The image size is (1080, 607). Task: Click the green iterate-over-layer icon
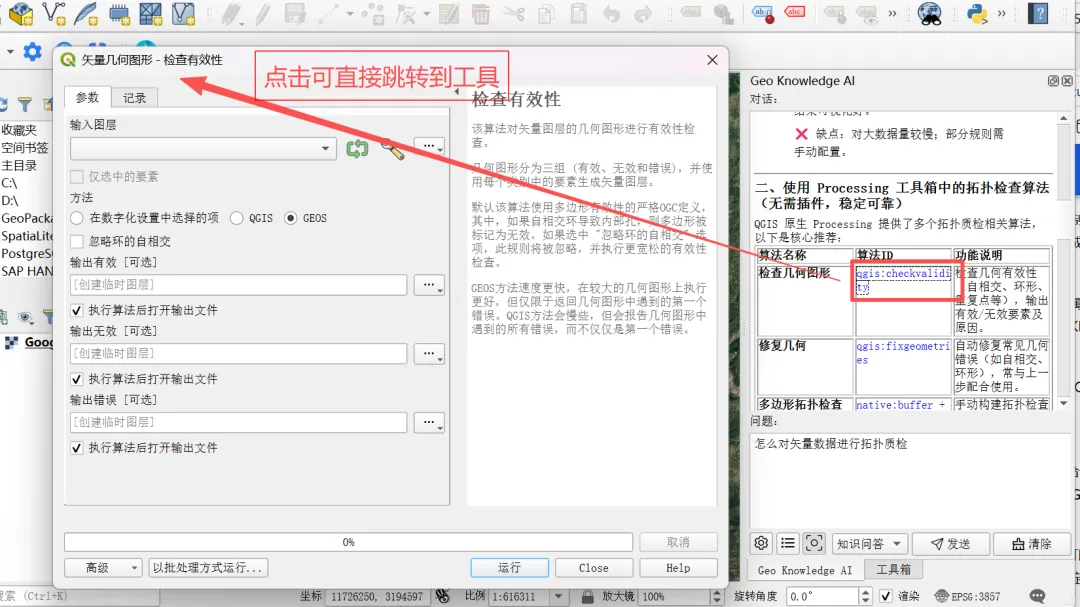(357, 148)
